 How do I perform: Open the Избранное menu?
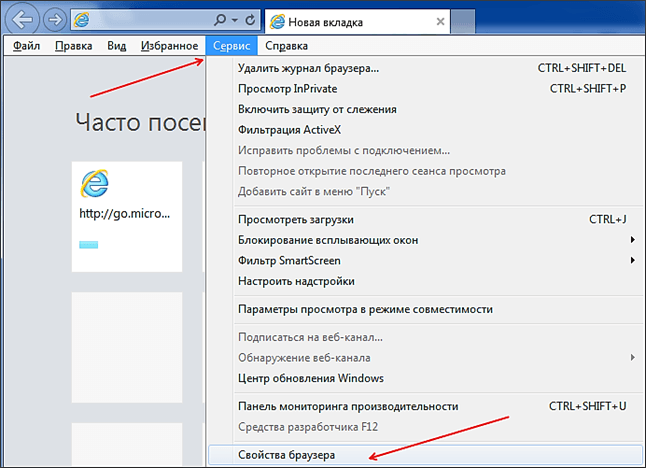pyautogui.click(x=168, y=45)
